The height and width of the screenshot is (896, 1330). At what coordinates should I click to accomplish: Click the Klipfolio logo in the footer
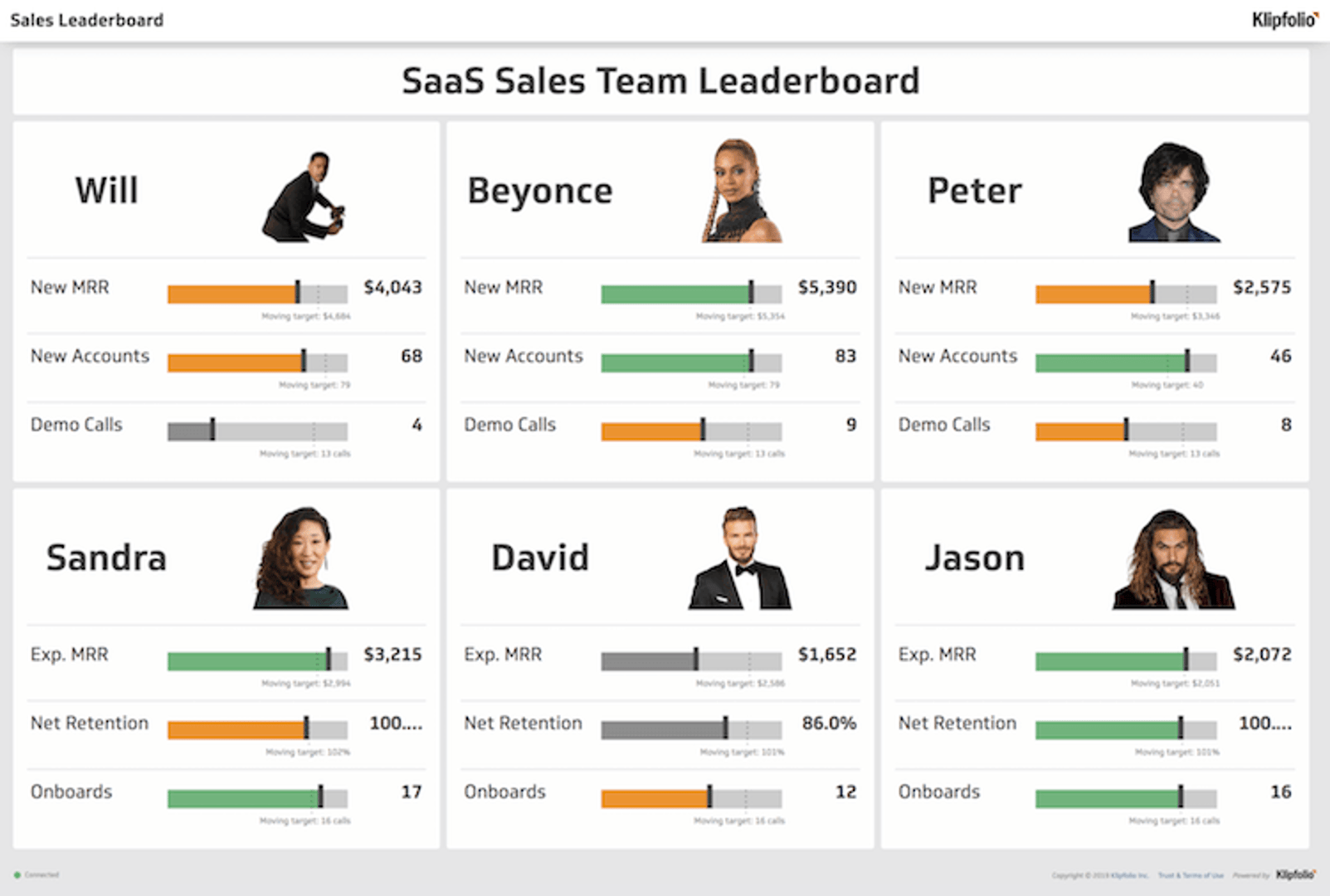[1294, 874]
